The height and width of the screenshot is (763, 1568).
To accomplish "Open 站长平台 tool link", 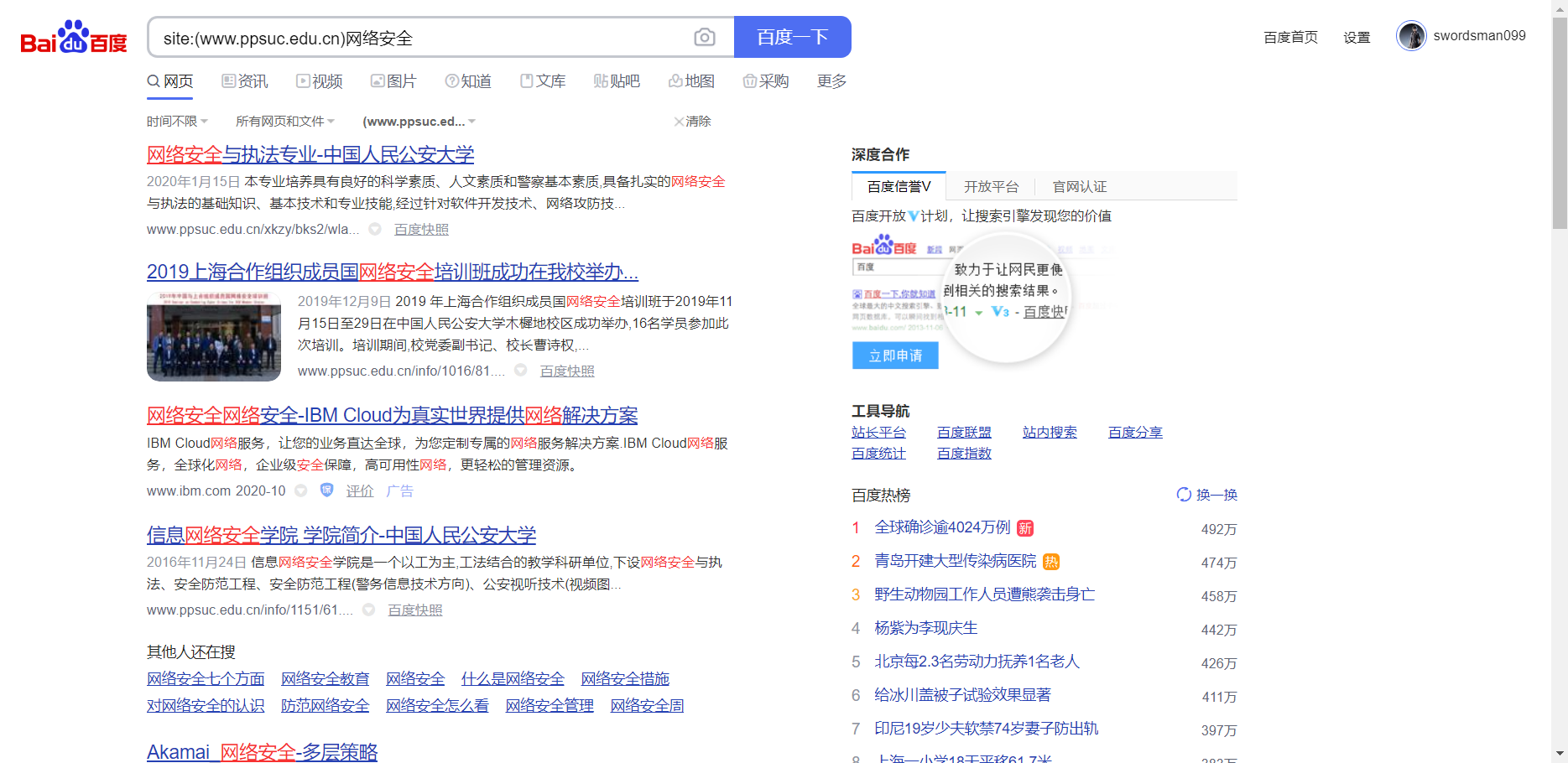I will (x=878, y=433).
